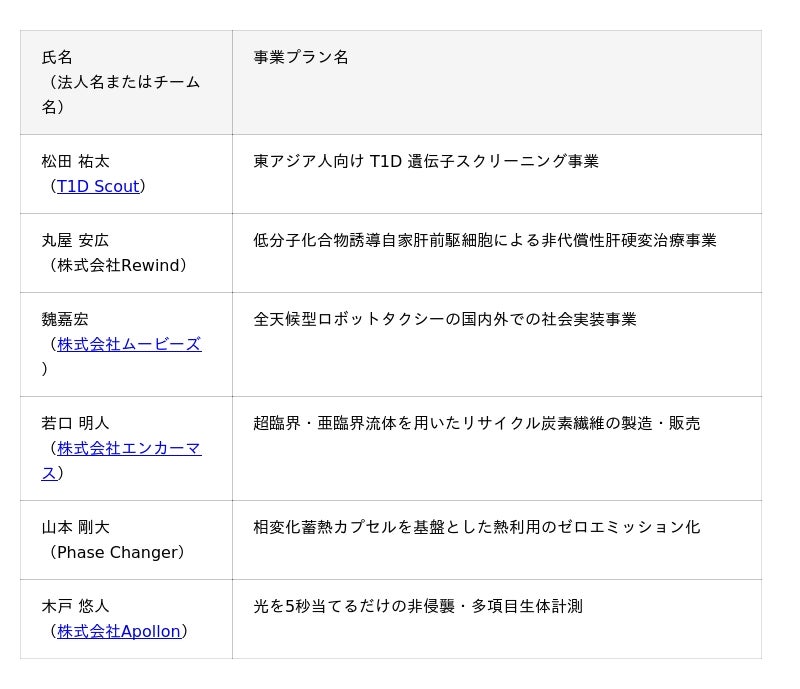Image resolution: width=800 pixels, height=689 pixels.
Task: Open the 株式会社エンカーマス link
Action: 121,461
